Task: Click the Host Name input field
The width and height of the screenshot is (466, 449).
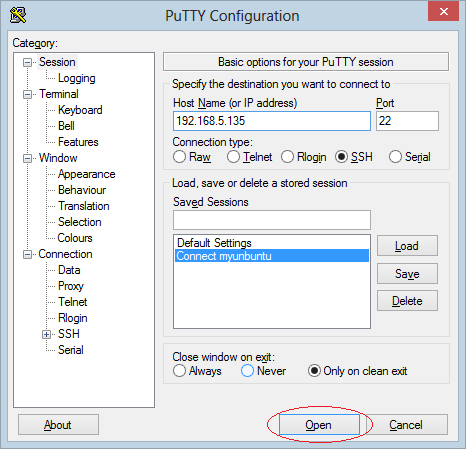Action: pos(272,121)
